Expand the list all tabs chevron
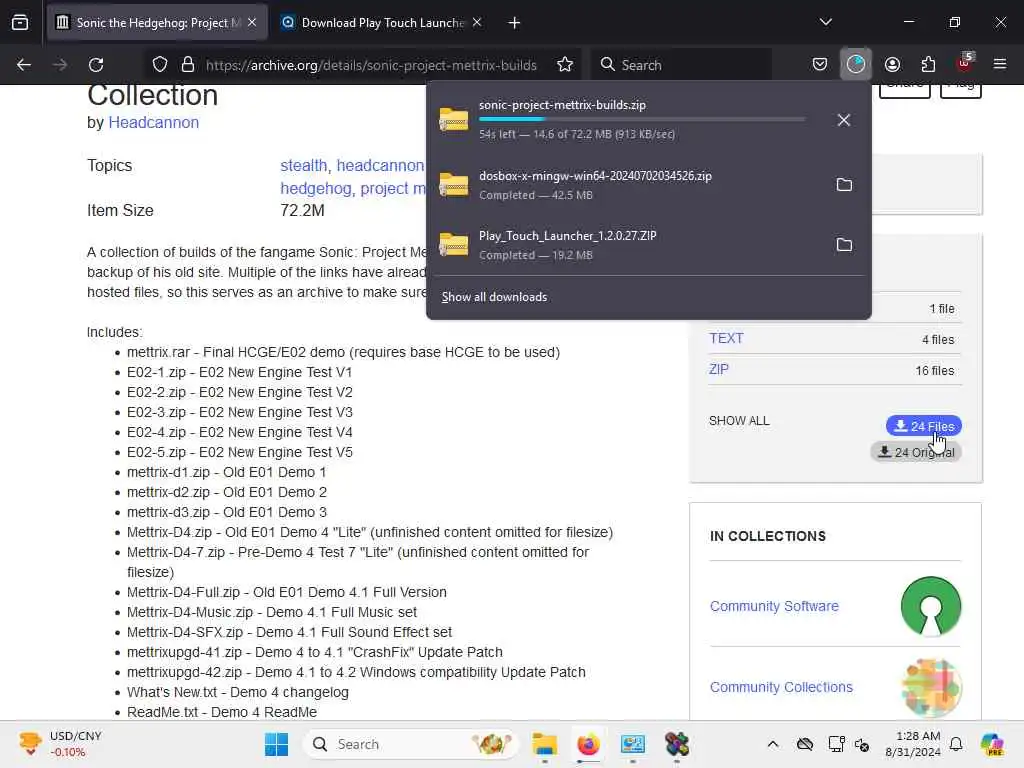The width and height of the screenshot is (1024, 768). click(825, 22)
